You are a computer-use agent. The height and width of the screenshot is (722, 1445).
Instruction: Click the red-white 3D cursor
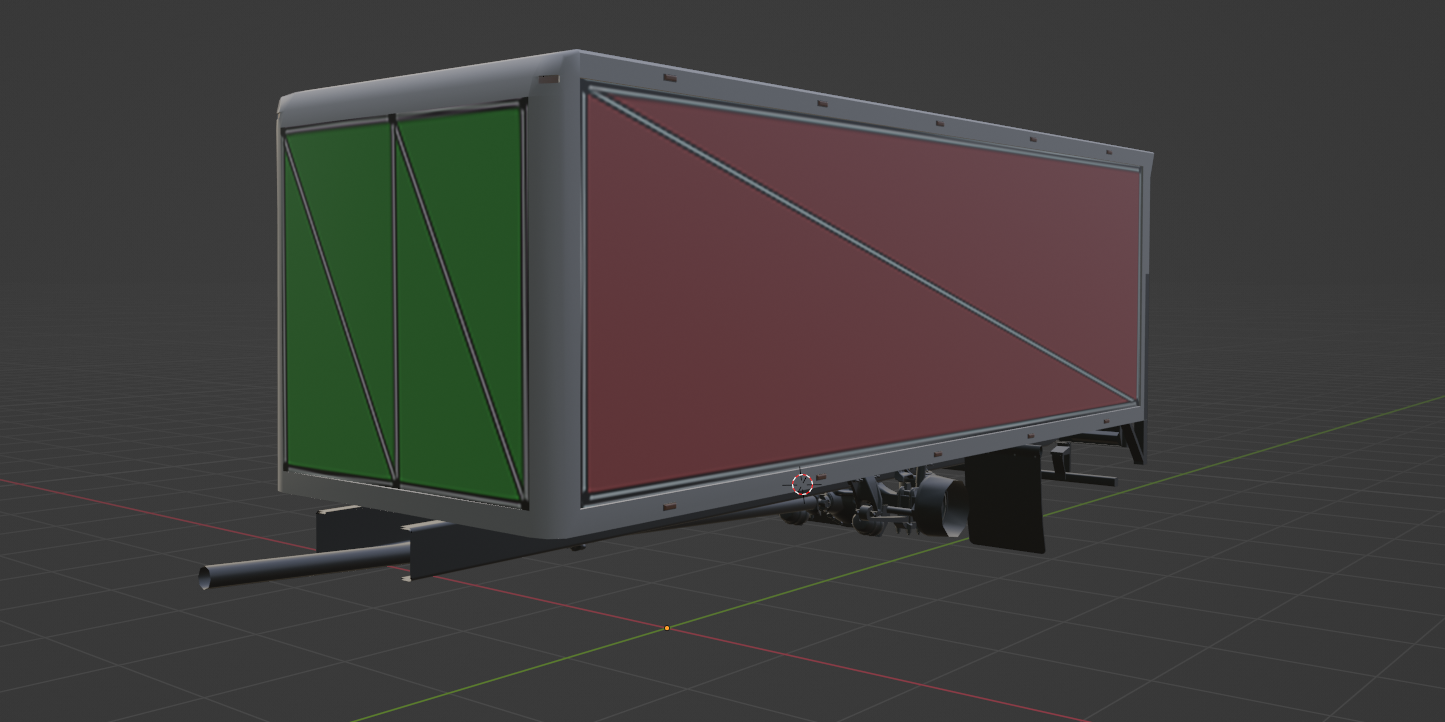click(x=802, y=484)
